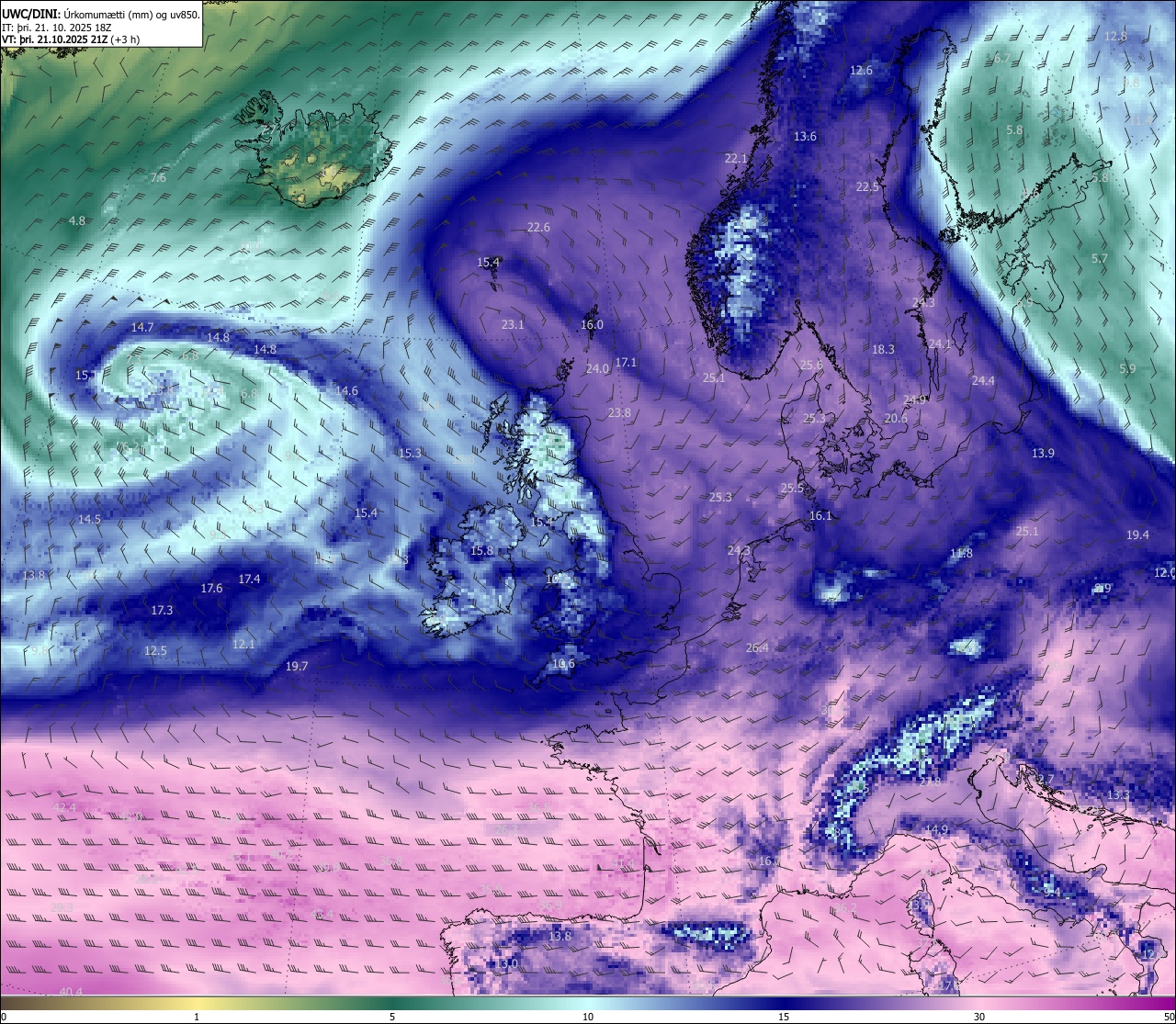Click the 11.8 map value
Viewport: 1176px width, 1024px height.
pyautogui.click(x=961, y=554)
